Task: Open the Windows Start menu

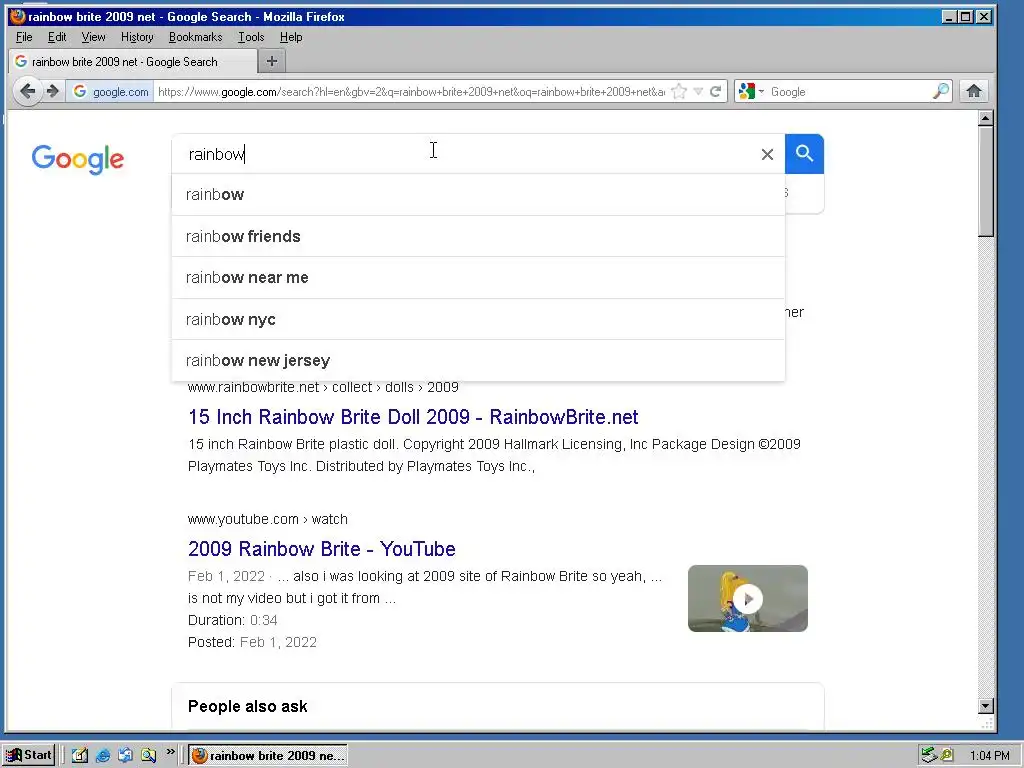Action: [x=29, y=755]
